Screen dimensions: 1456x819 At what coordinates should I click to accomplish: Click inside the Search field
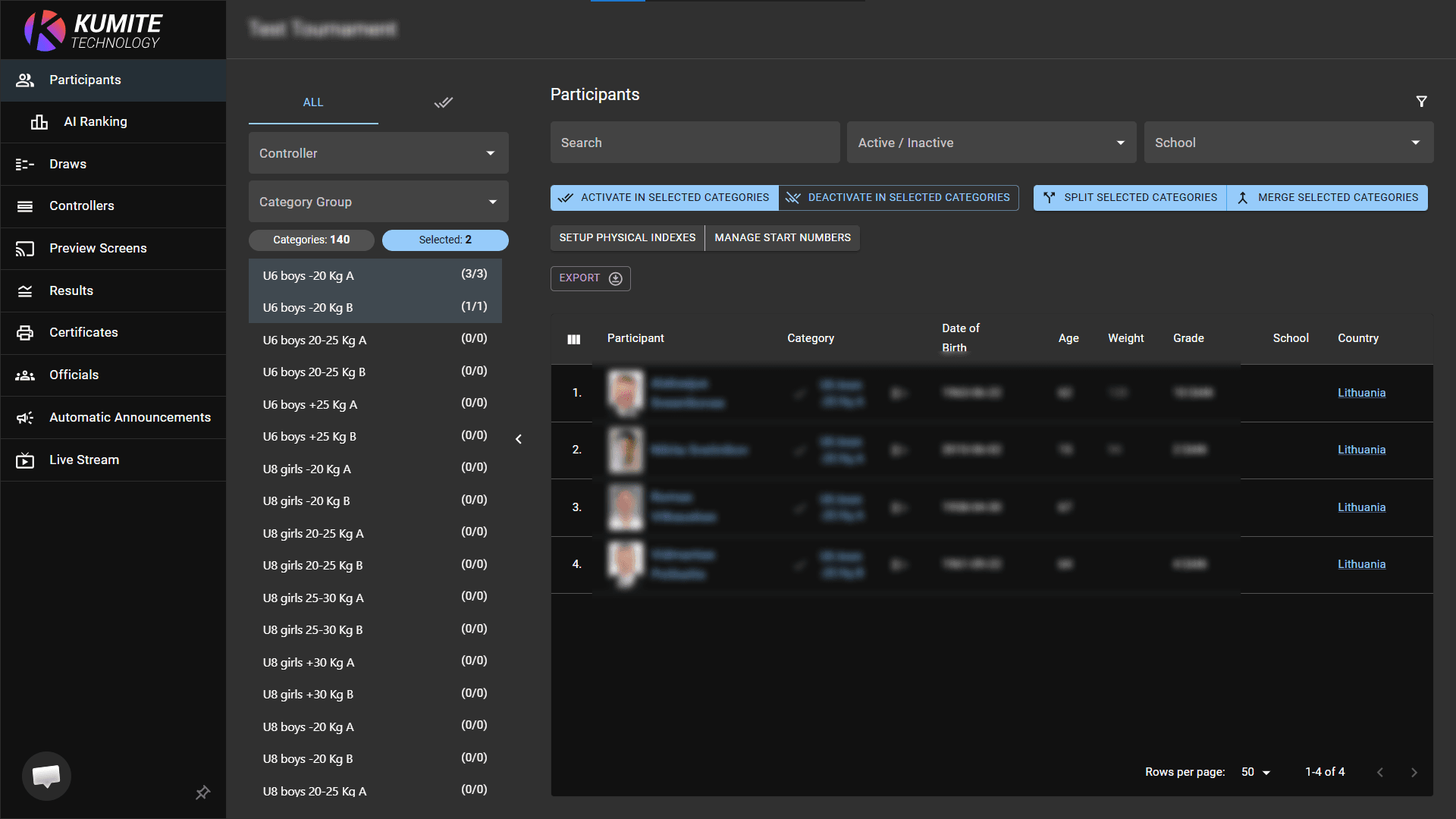point(694,142)
